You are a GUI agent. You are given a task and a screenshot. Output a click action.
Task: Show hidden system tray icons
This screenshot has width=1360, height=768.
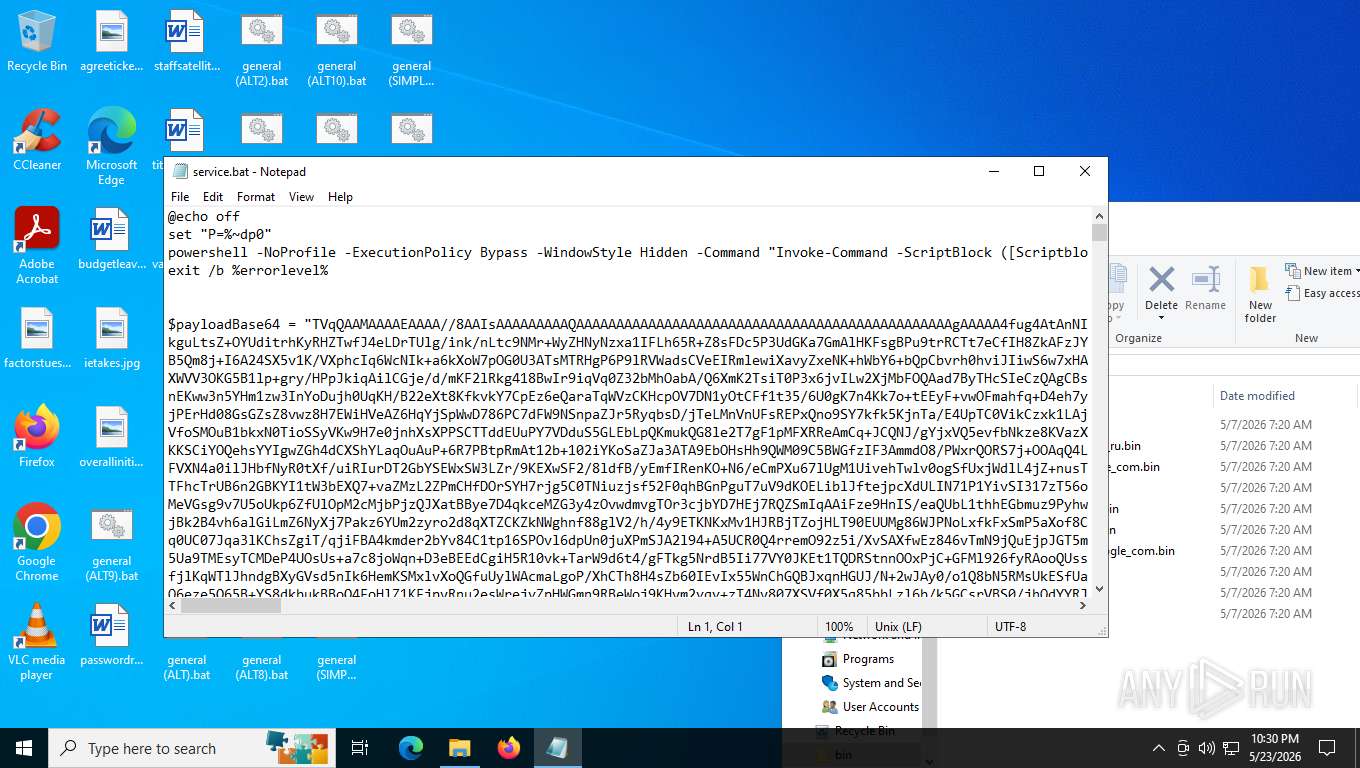pyautogui.click(x=1158, y=748)
